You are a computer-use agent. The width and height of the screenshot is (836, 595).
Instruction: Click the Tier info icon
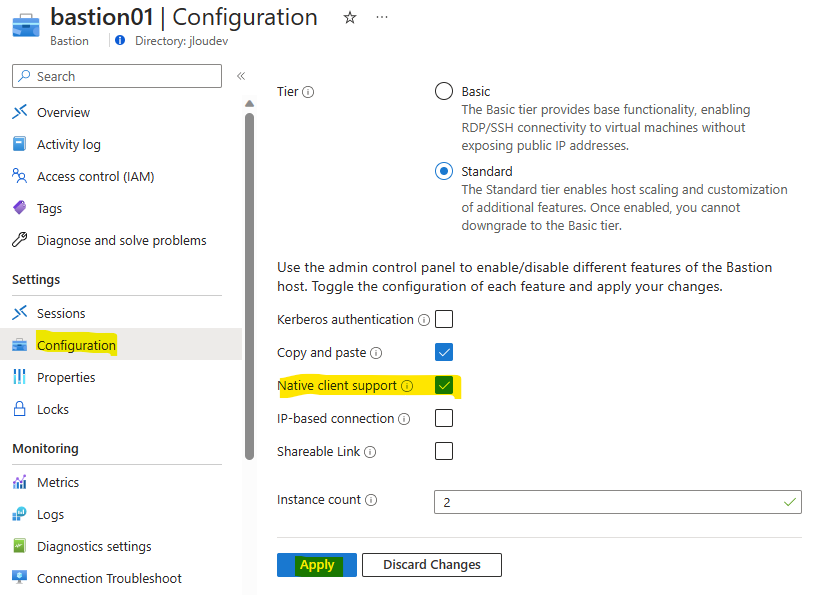pos(308,92)
